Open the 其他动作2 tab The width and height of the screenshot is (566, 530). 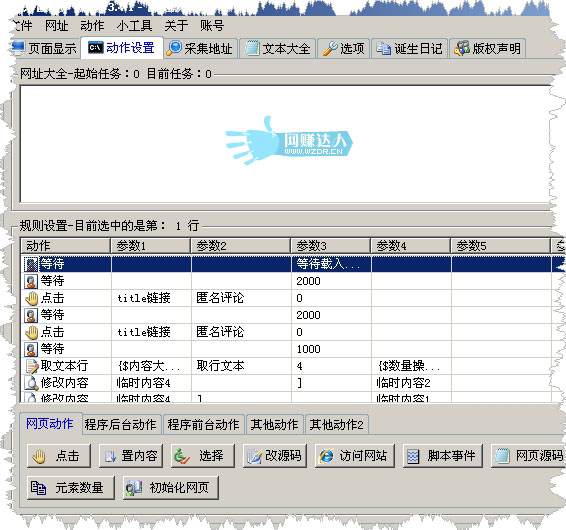(336, 425)
